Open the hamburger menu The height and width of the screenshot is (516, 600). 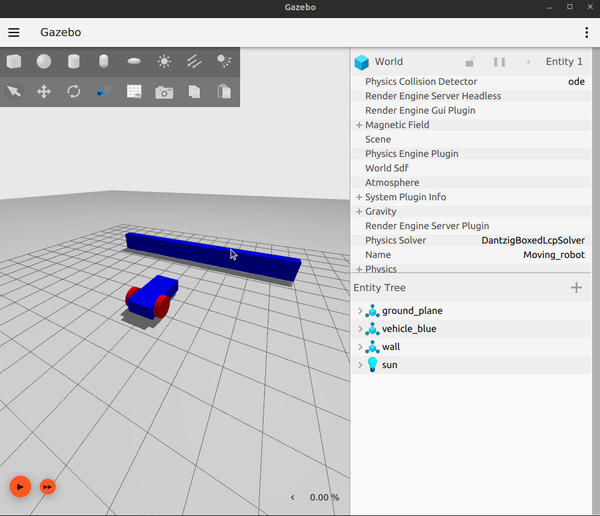(14, 33)
